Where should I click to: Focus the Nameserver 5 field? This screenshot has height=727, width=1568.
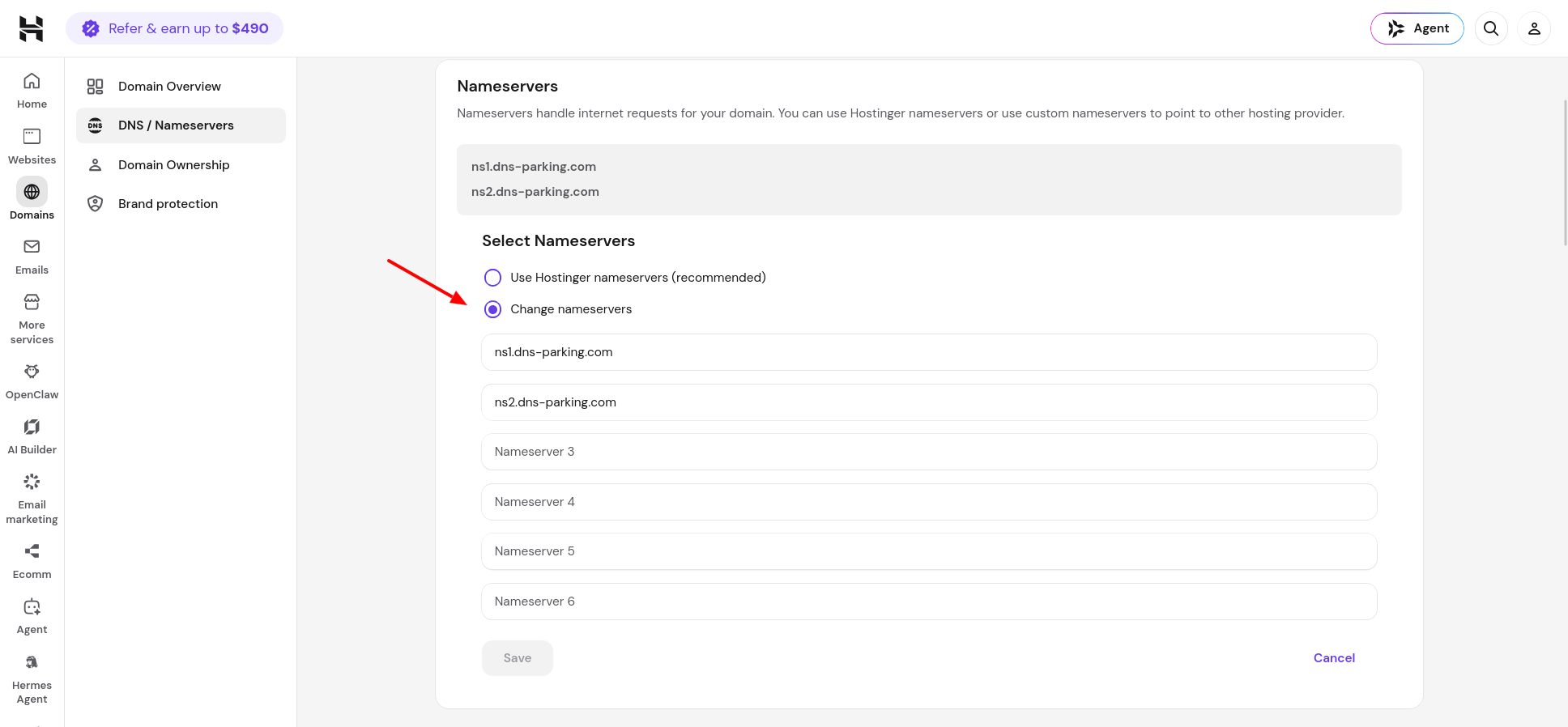[929, 551]
